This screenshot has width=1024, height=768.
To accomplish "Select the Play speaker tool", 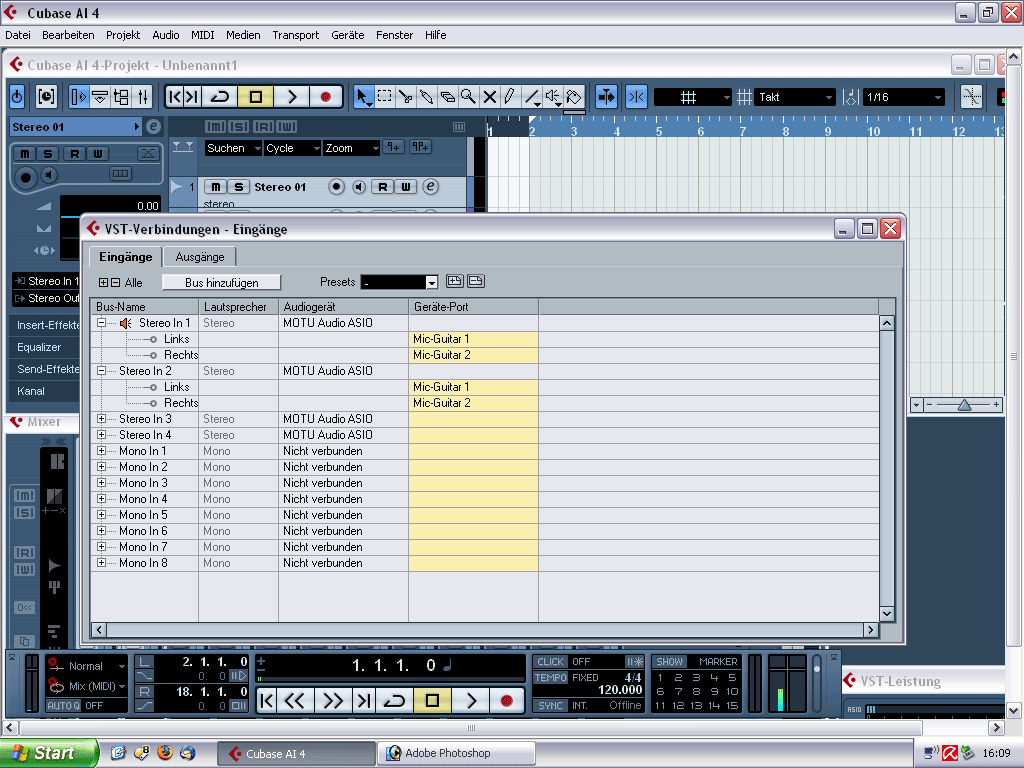I will point(553,97).
